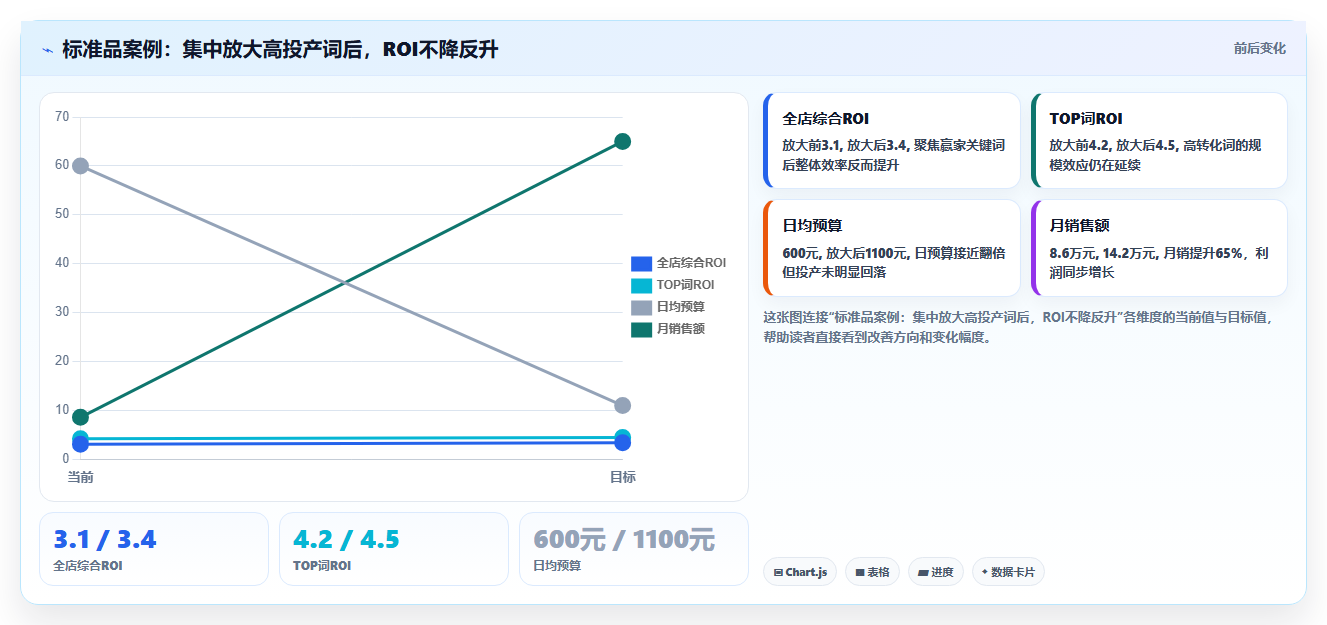The width and height of the screenshot is (1327, 625).
Task: Click the 进度 tag icon
Action: point(923,573)
